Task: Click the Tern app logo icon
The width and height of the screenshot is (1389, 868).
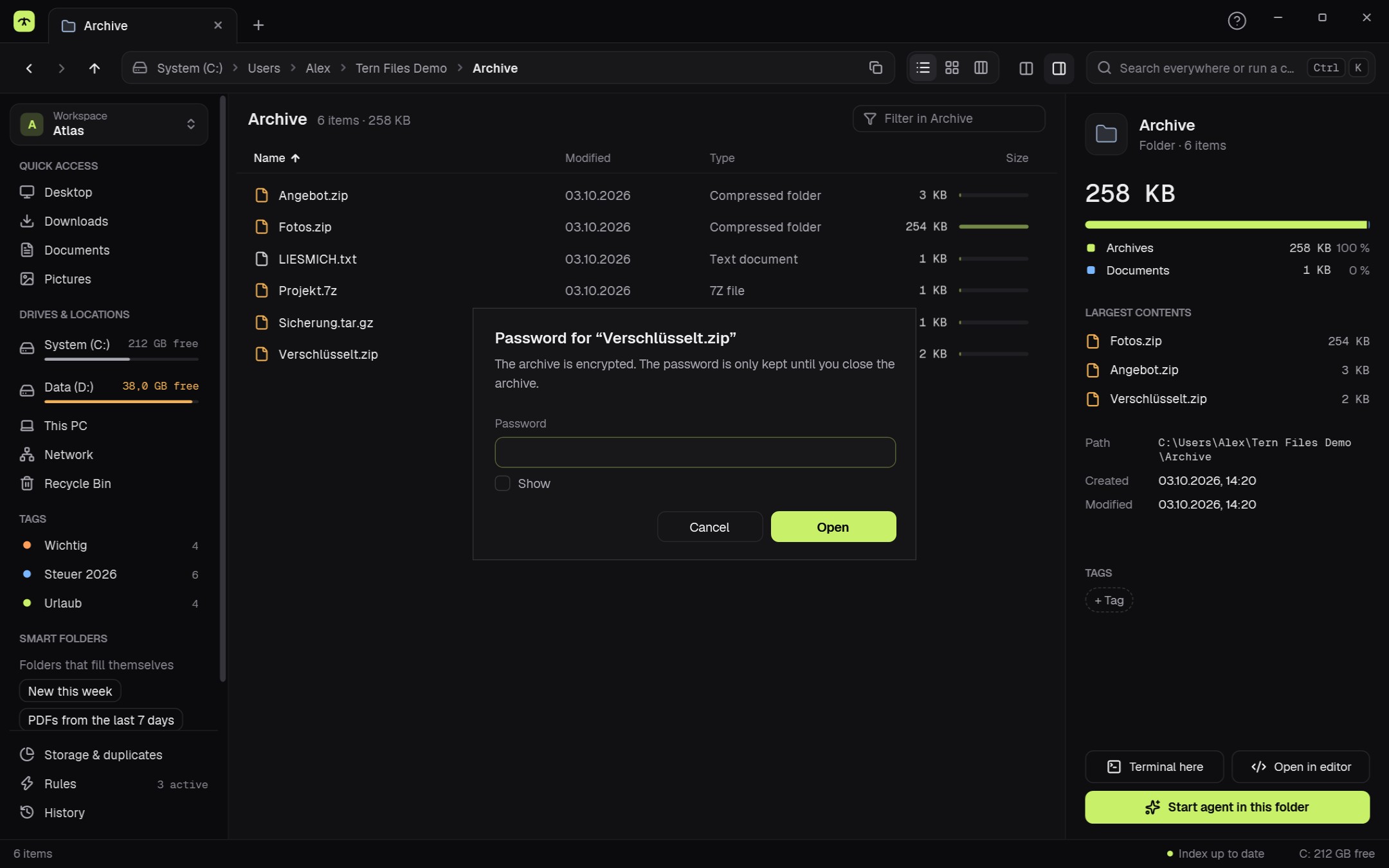Action: pyautogui.click(x=24, y=22)
